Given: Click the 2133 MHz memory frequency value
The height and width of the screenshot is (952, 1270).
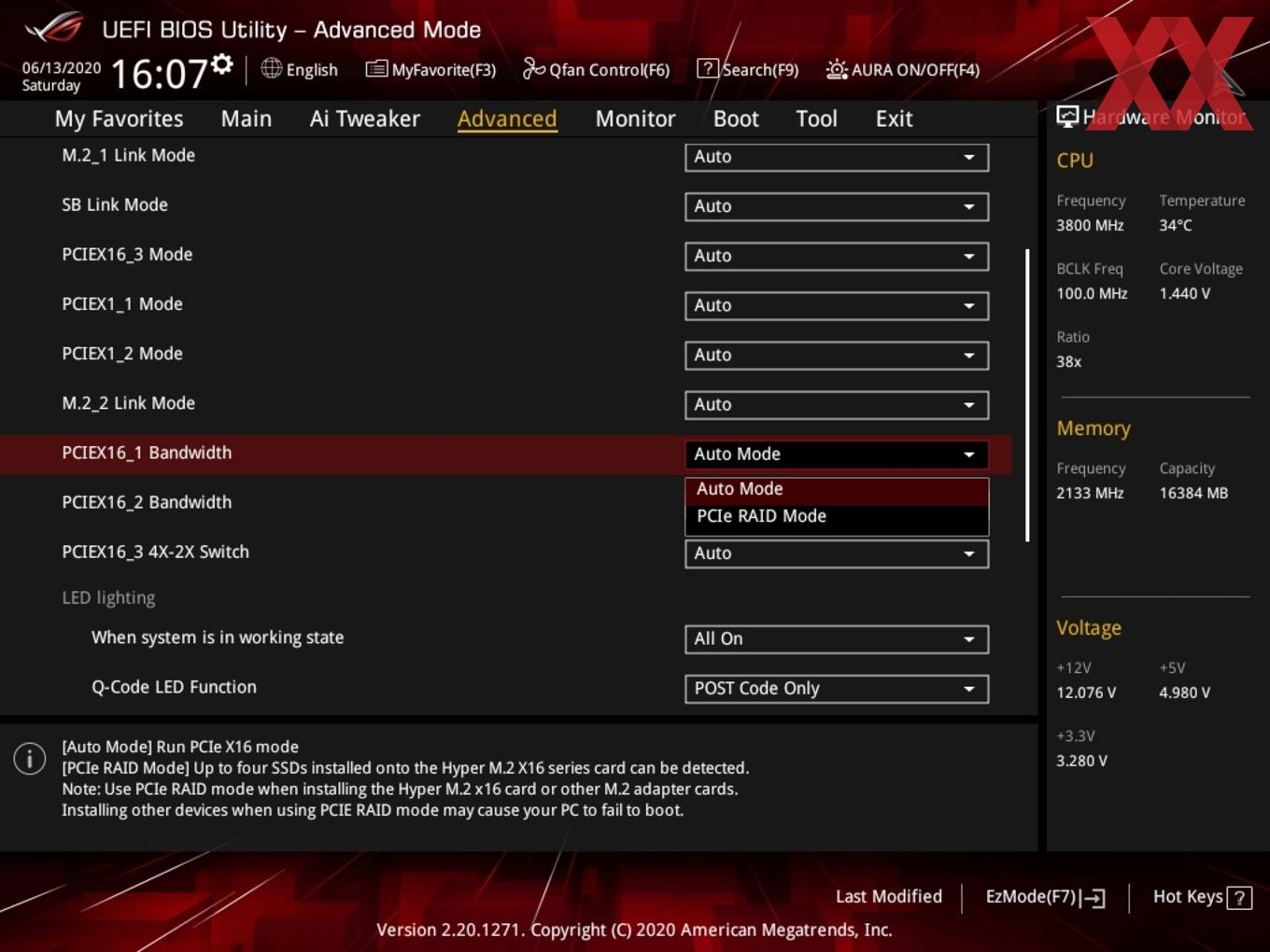Looking at the screenshot, I should [x=1090, y=494].
